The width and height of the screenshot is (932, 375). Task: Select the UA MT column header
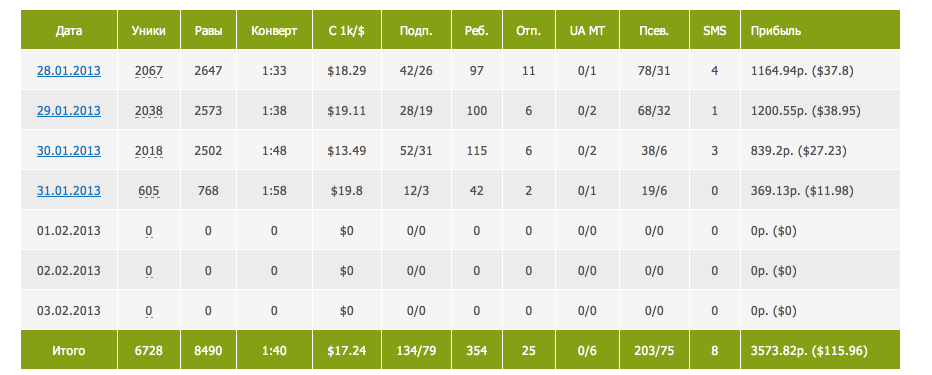[587, 30]
